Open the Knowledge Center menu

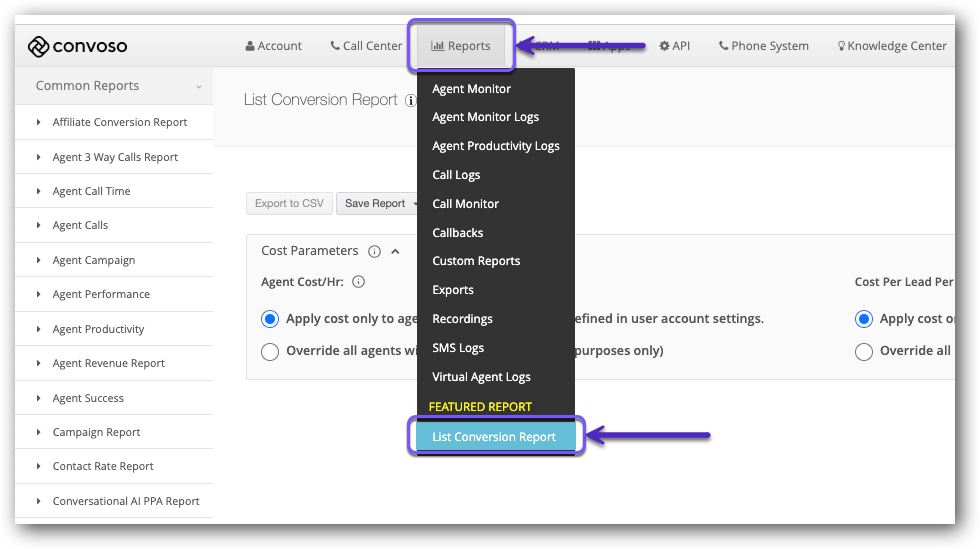pyautogui.click(x=892, y=46)
